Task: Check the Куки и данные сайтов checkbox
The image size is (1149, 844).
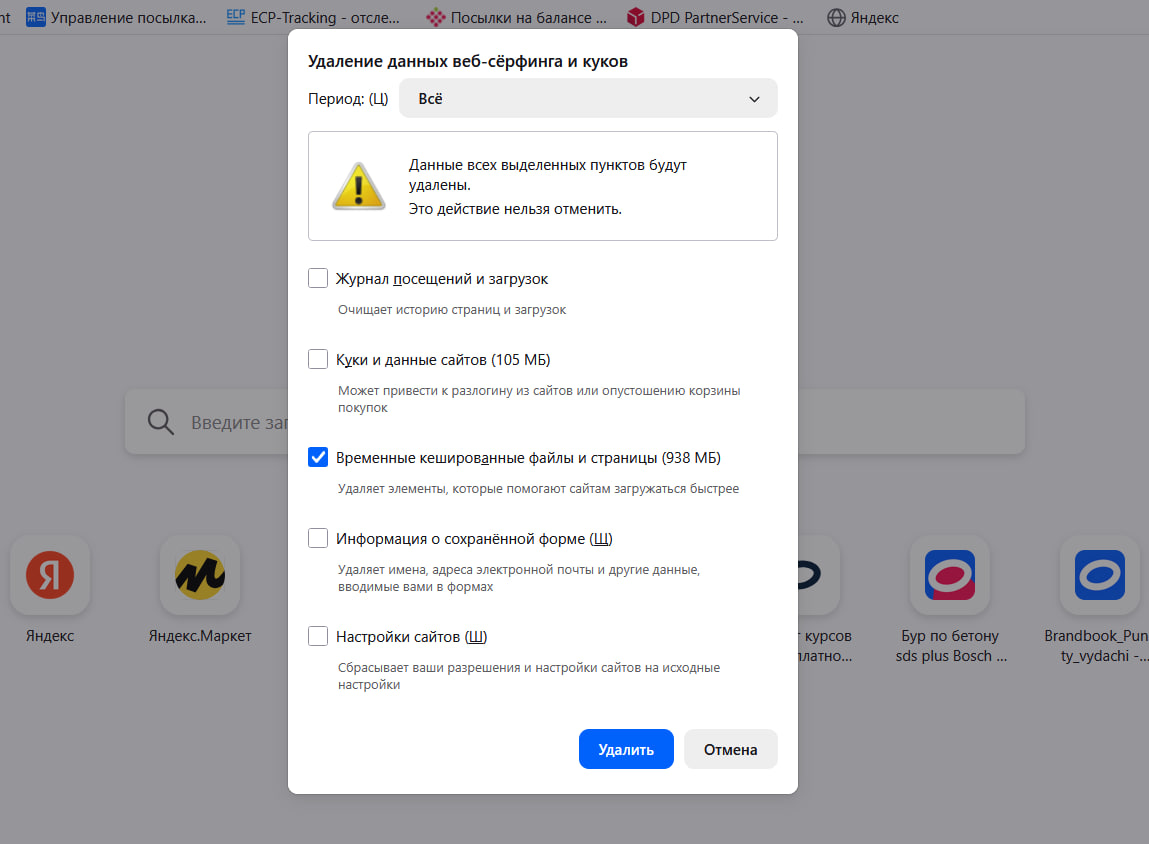Action: click(318, 359)
